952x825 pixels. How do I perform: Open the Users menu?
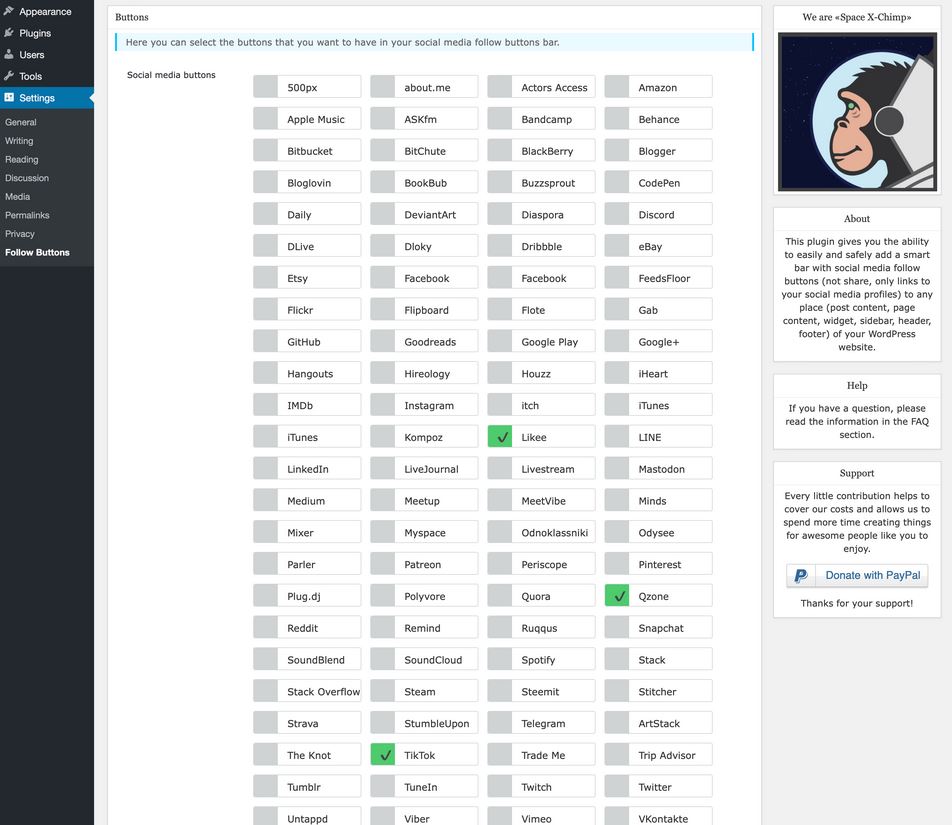47,54
